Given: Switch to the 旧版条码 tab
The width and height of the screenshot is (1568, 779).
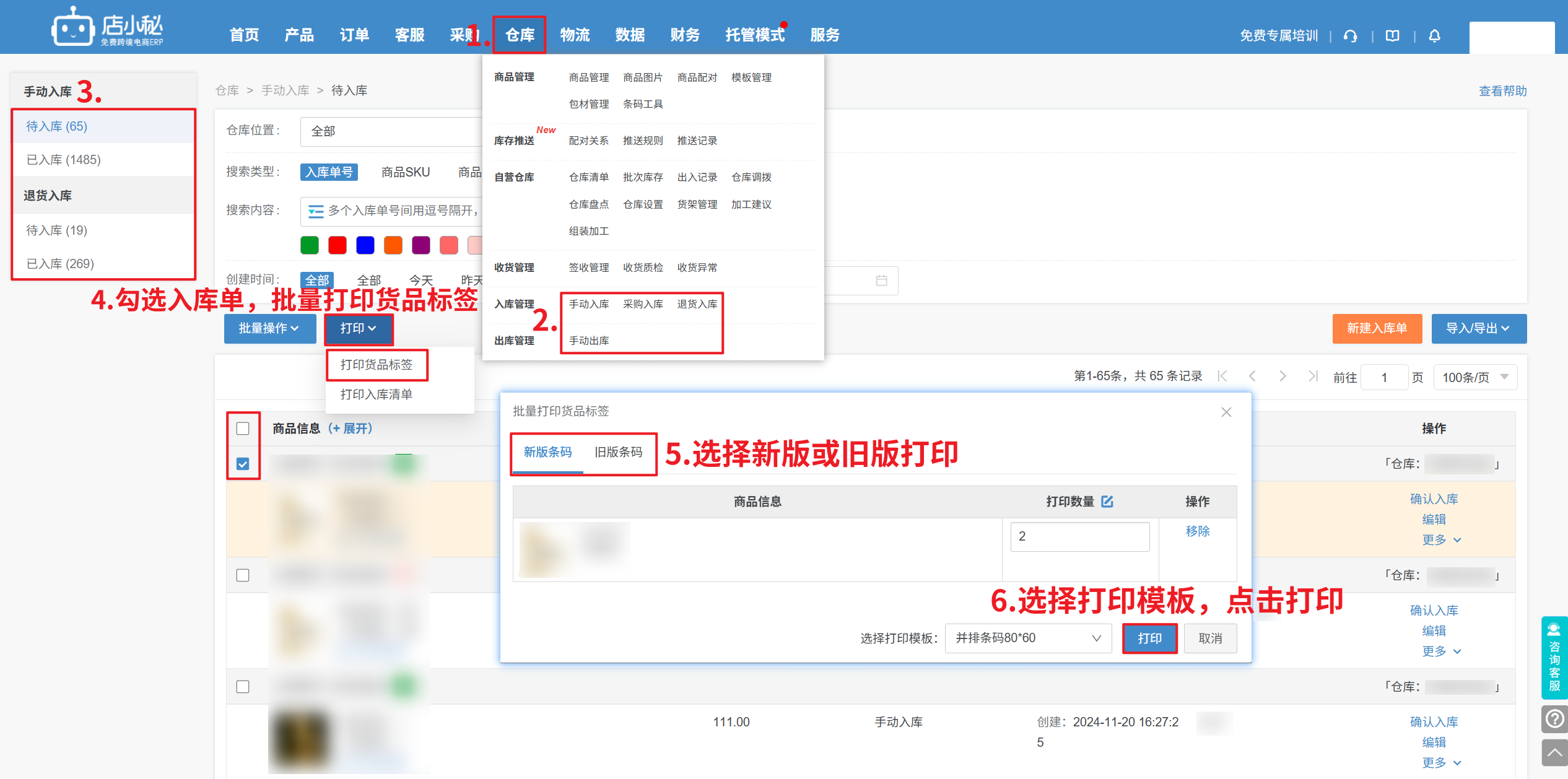Looking at the screenshot, I should 618,452.
